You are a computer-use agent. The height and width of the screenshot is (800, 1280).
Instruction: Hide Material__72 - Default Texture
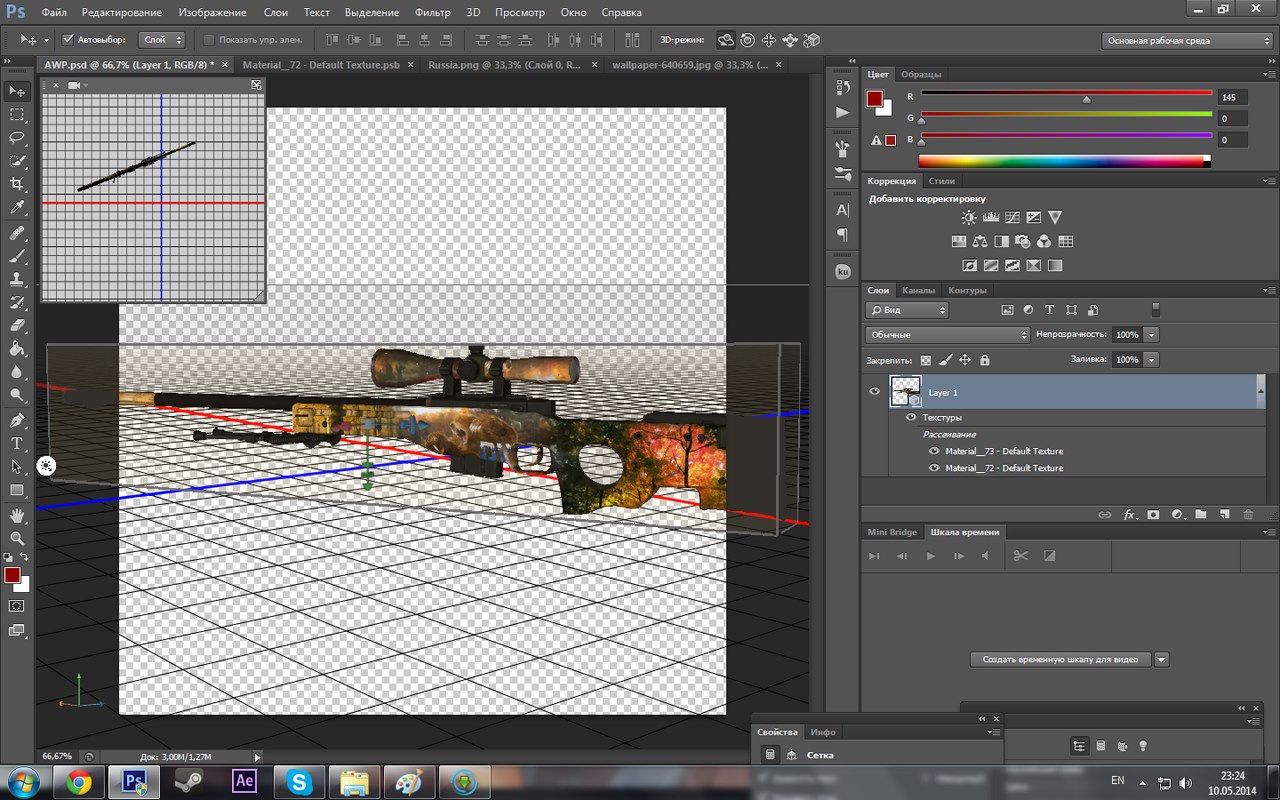pyautogui.click(x=934, y=468)
